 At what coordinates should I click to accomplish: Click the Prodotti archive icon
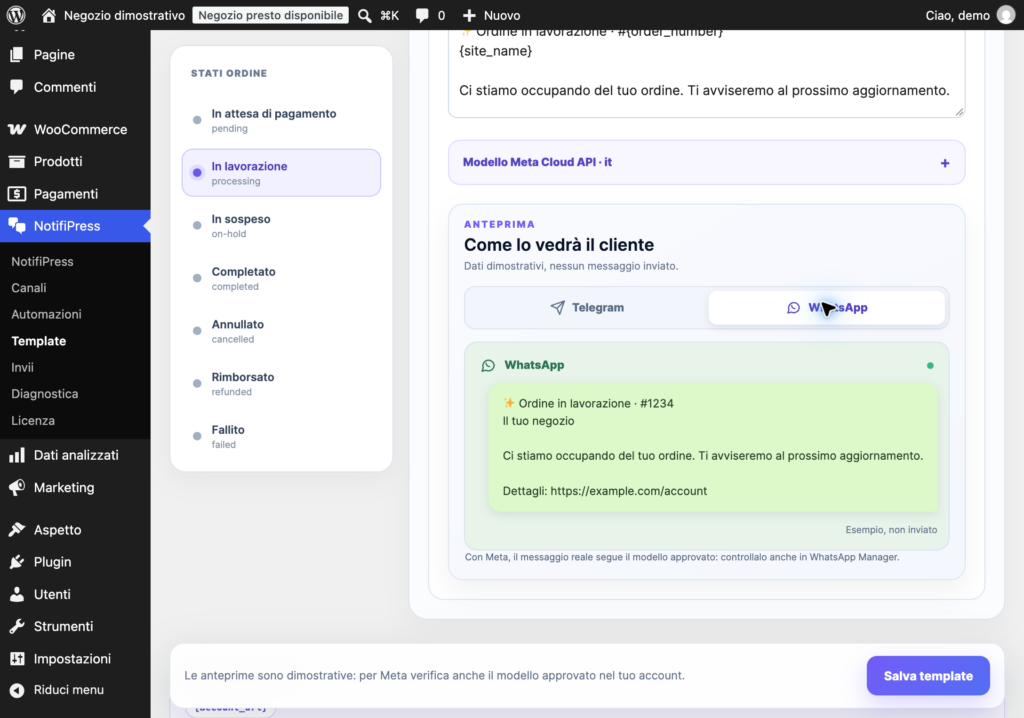[x=17, y=161]
